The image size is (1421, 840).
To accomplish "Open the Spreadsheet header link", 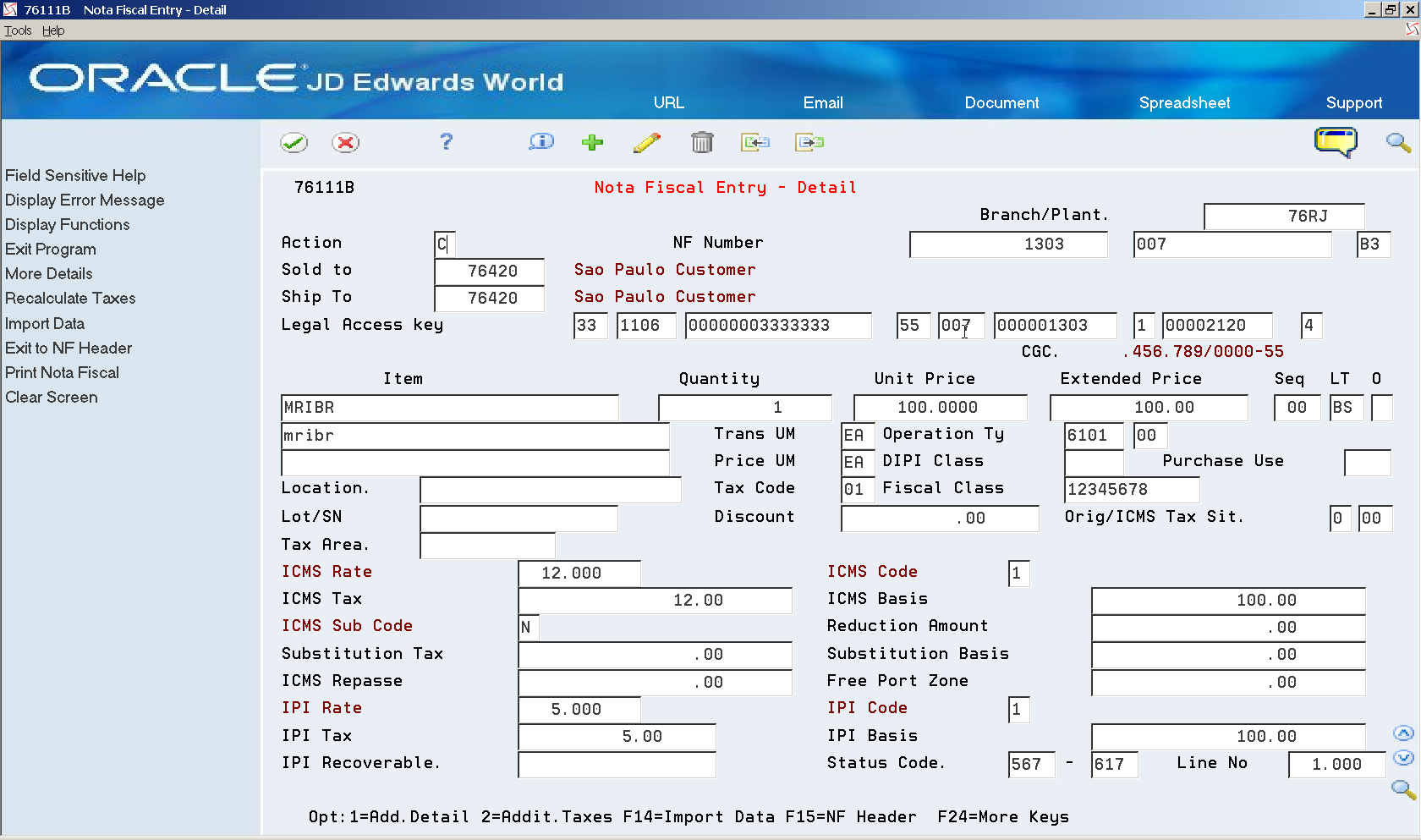I will point(1184,102).
